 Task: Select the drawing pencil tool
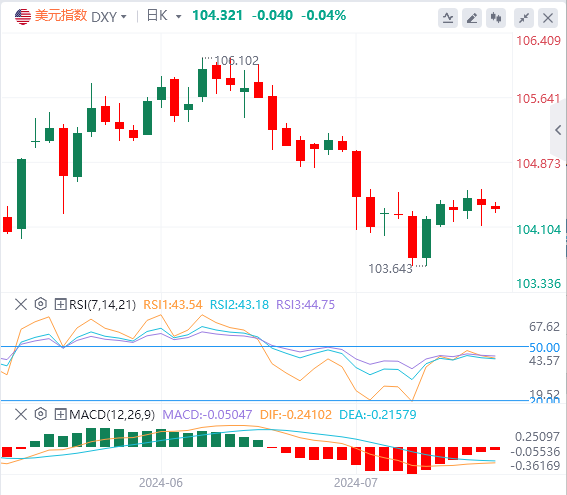click(472, 17)
